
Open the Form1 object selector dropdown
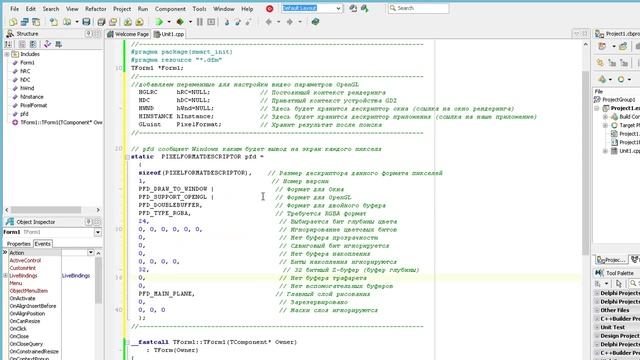tap(98, 232)
